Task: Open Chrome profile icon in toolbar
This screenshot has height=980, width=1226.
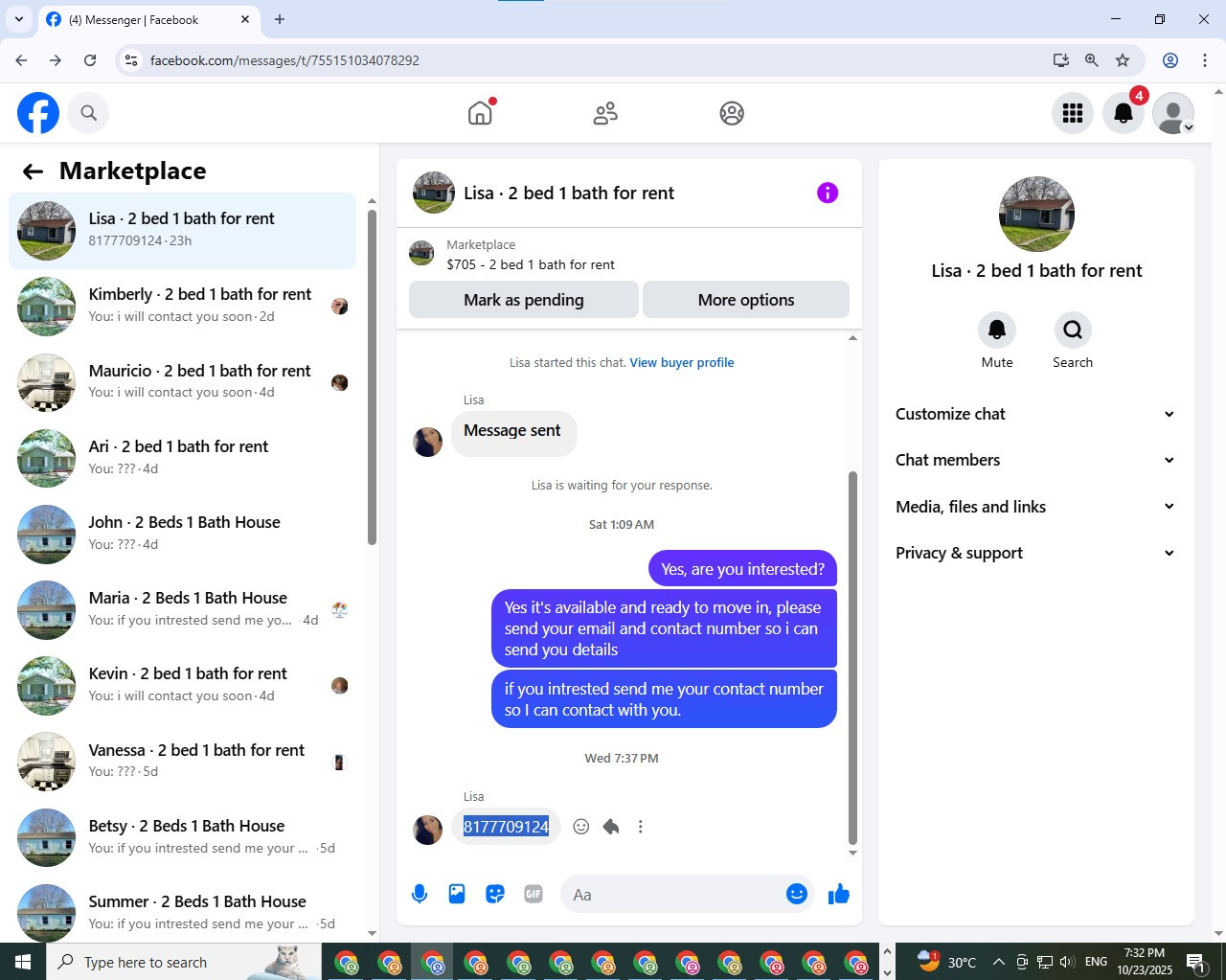Action: pyautogui.click(x=1170, y=60)
